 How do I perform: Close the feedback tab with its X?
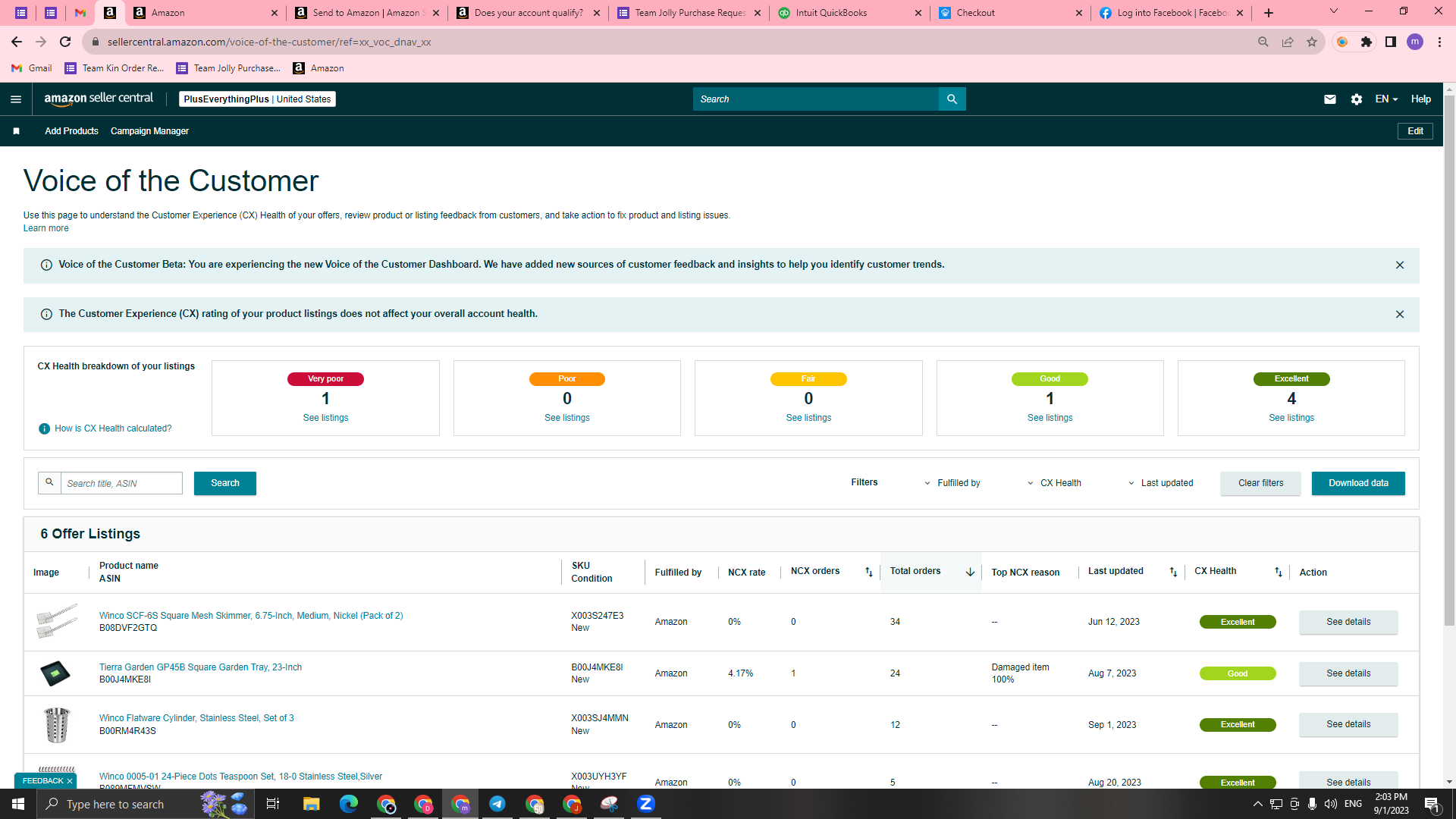click(70, 782)
